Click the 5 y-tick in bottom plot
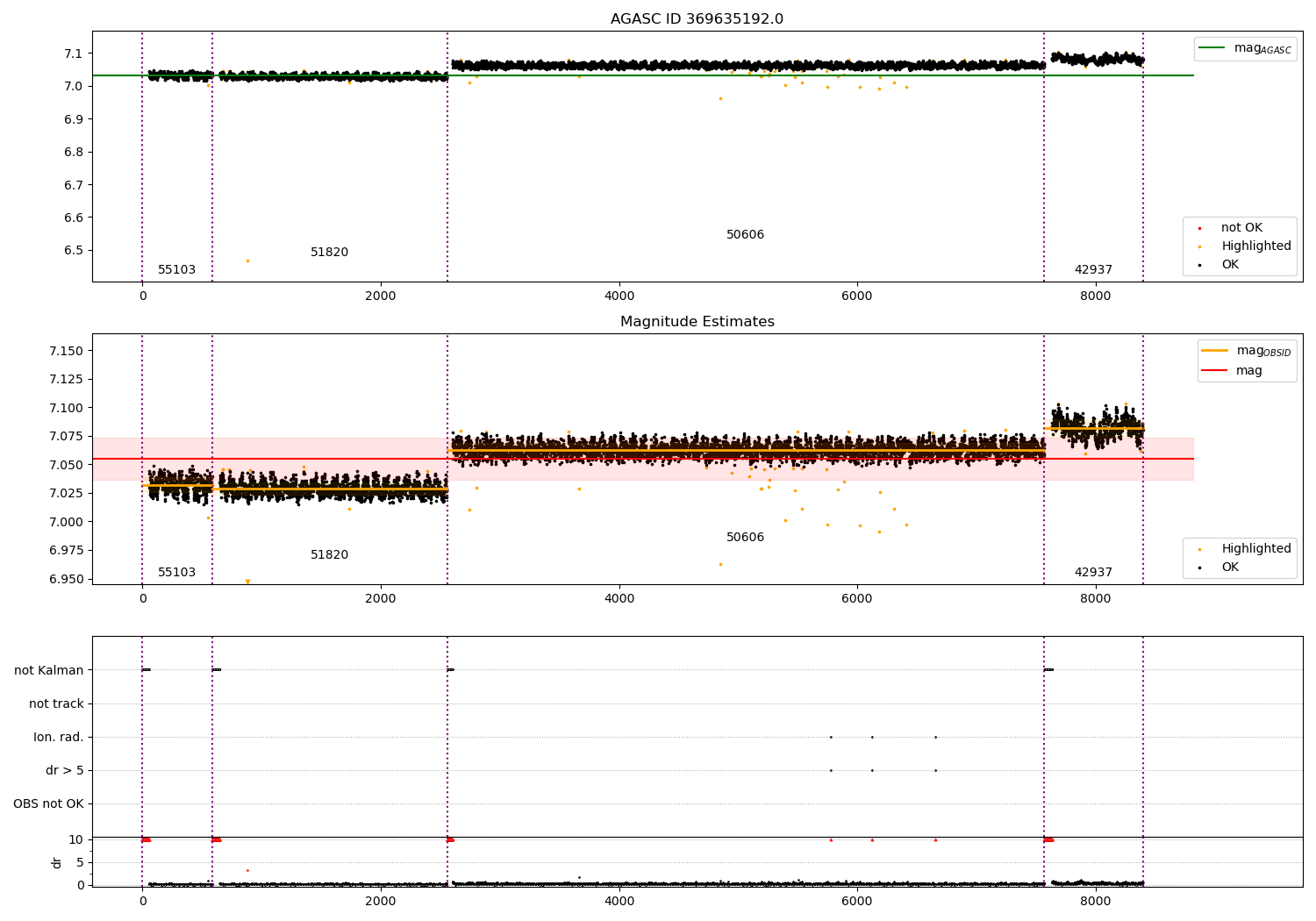Viewport: 1316px width, 921px height. pyautogui.click(x=80, y=862)
